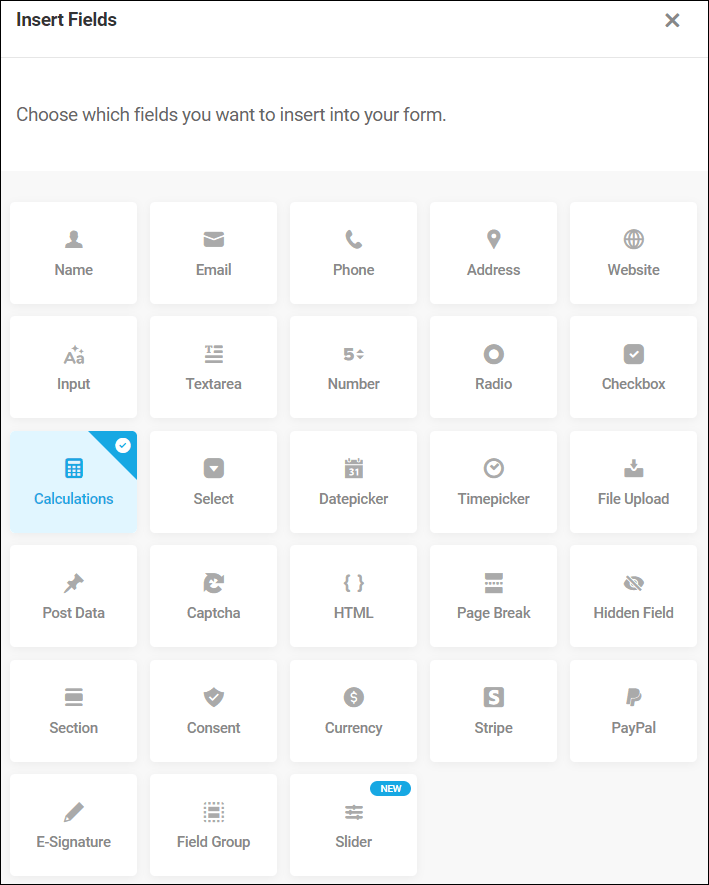Image resolution: width=709 pixels, height=885 pixels.
Task: Select the Name field icon
Action: point(73,253)
